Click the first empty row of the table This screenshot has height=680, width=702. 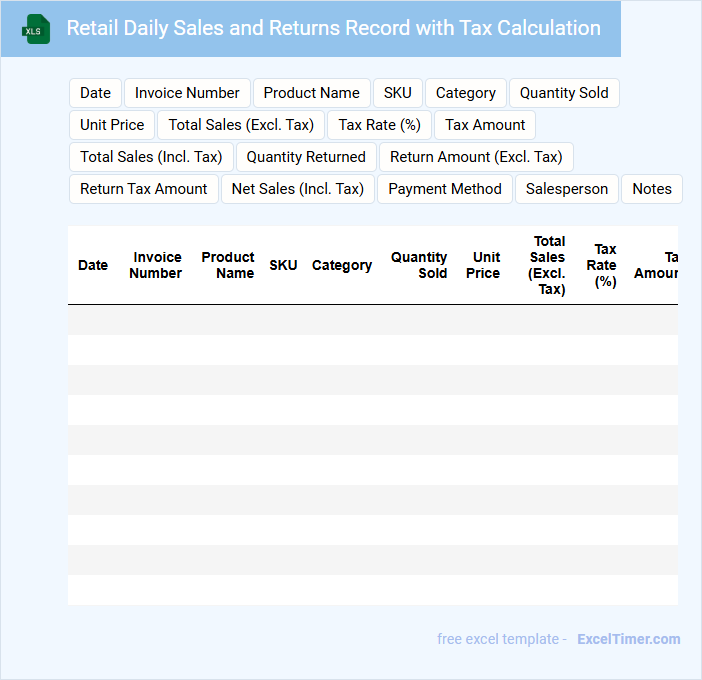click(372, 320)
